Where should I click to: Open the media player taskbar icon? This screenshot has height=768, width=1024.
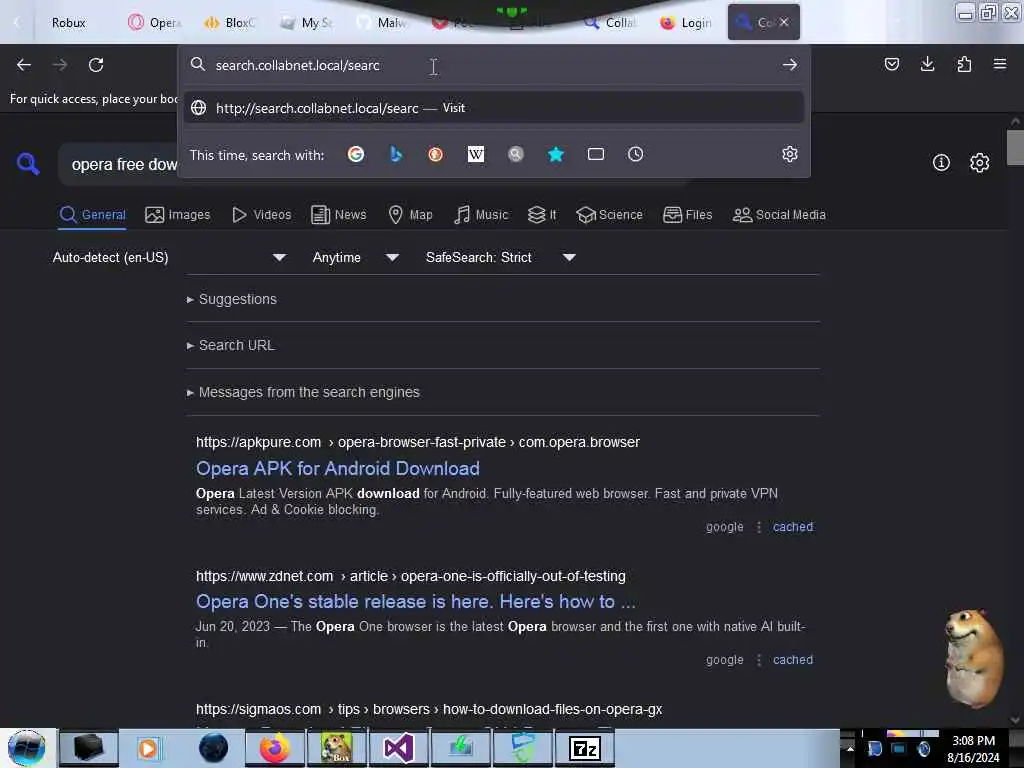pos(148,748)
